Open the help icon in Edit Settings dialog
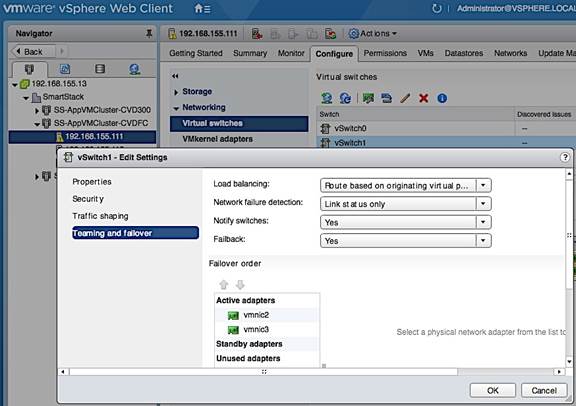This screenshot has width=576, height=406. (565, 157)
